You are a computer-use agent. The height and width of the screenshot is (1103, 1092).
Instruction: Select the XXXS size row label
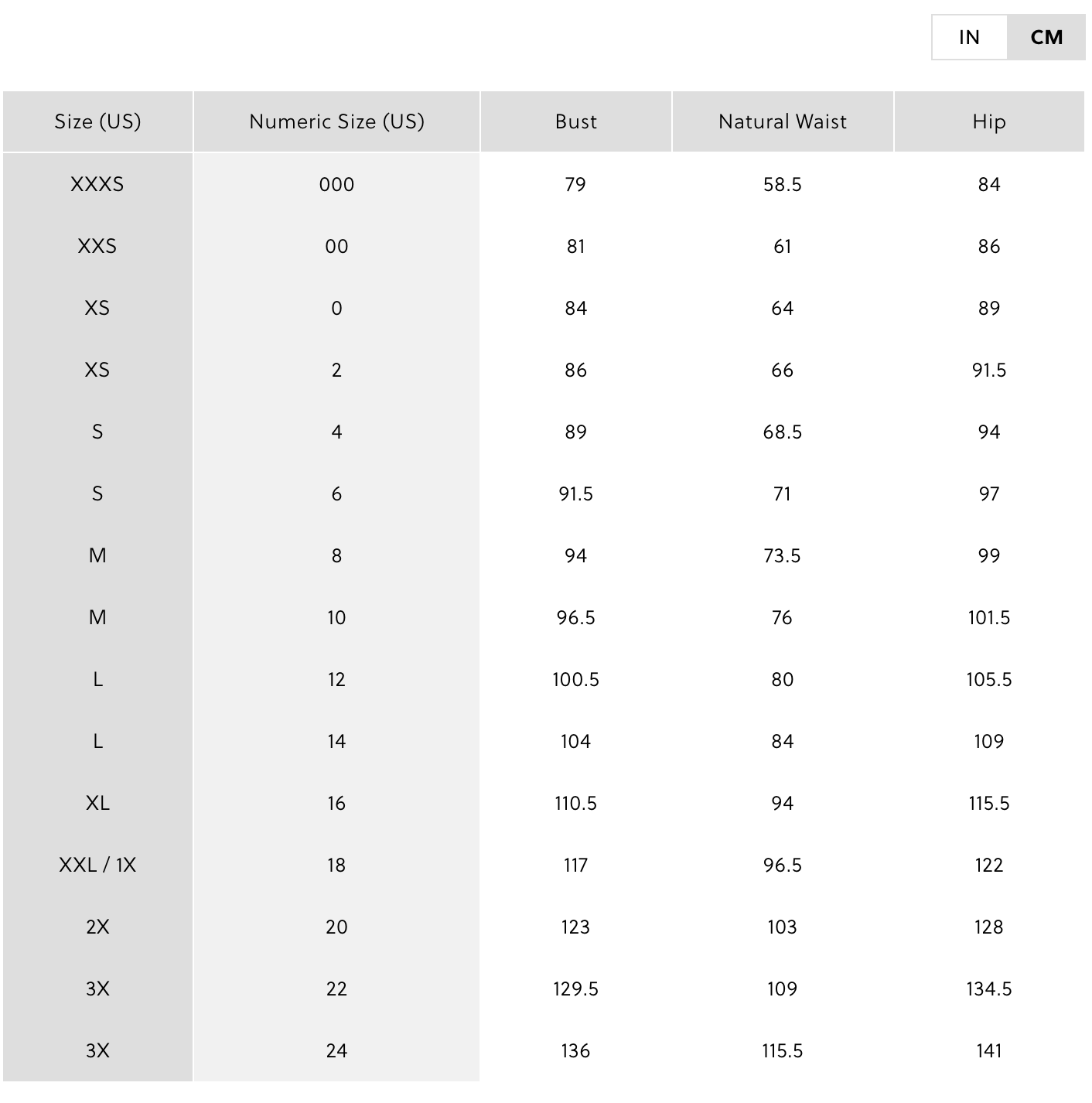pos(97,184)
